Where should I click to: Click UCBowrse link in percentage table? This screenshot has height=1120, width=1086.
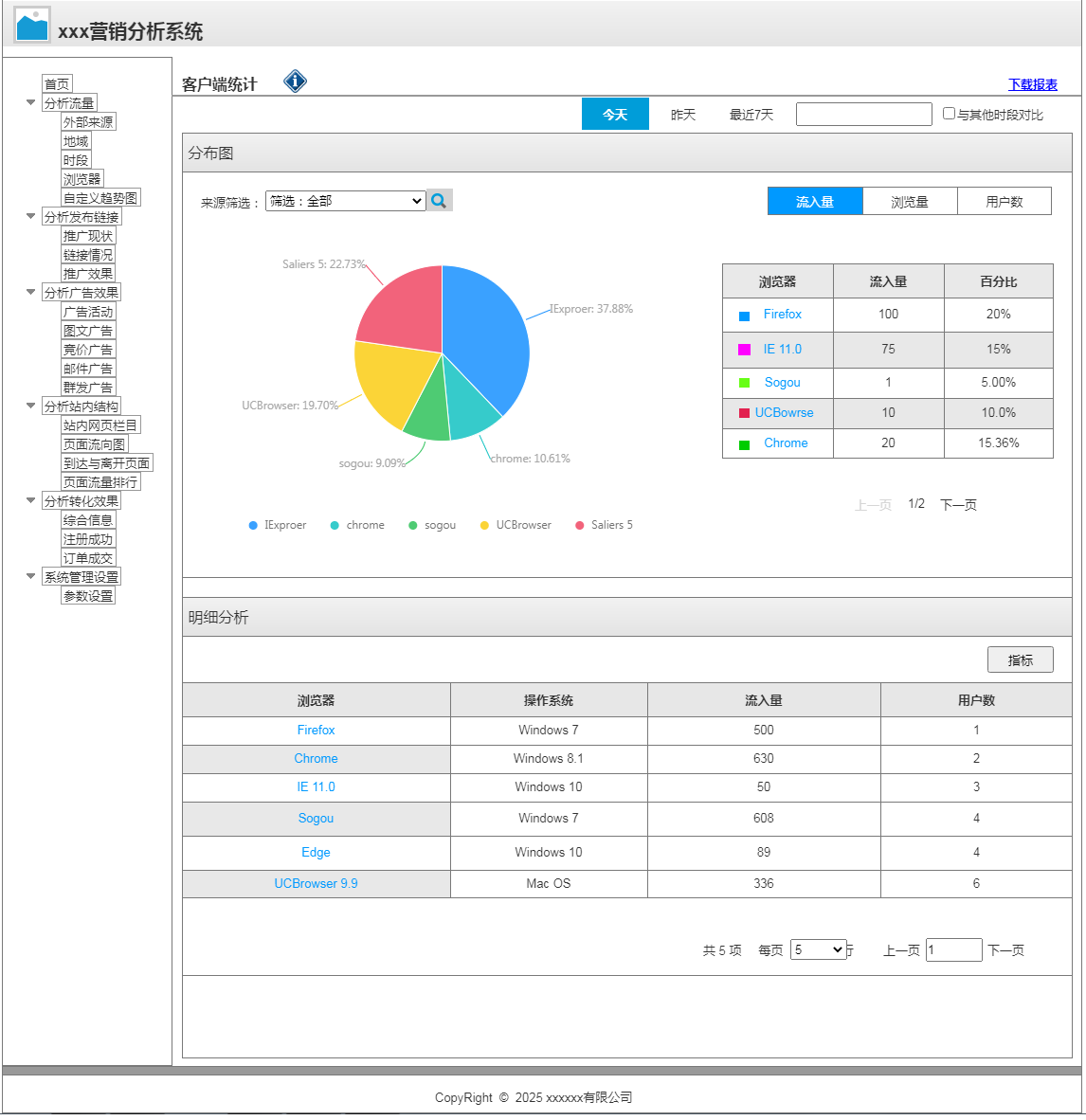coord(784,413)
